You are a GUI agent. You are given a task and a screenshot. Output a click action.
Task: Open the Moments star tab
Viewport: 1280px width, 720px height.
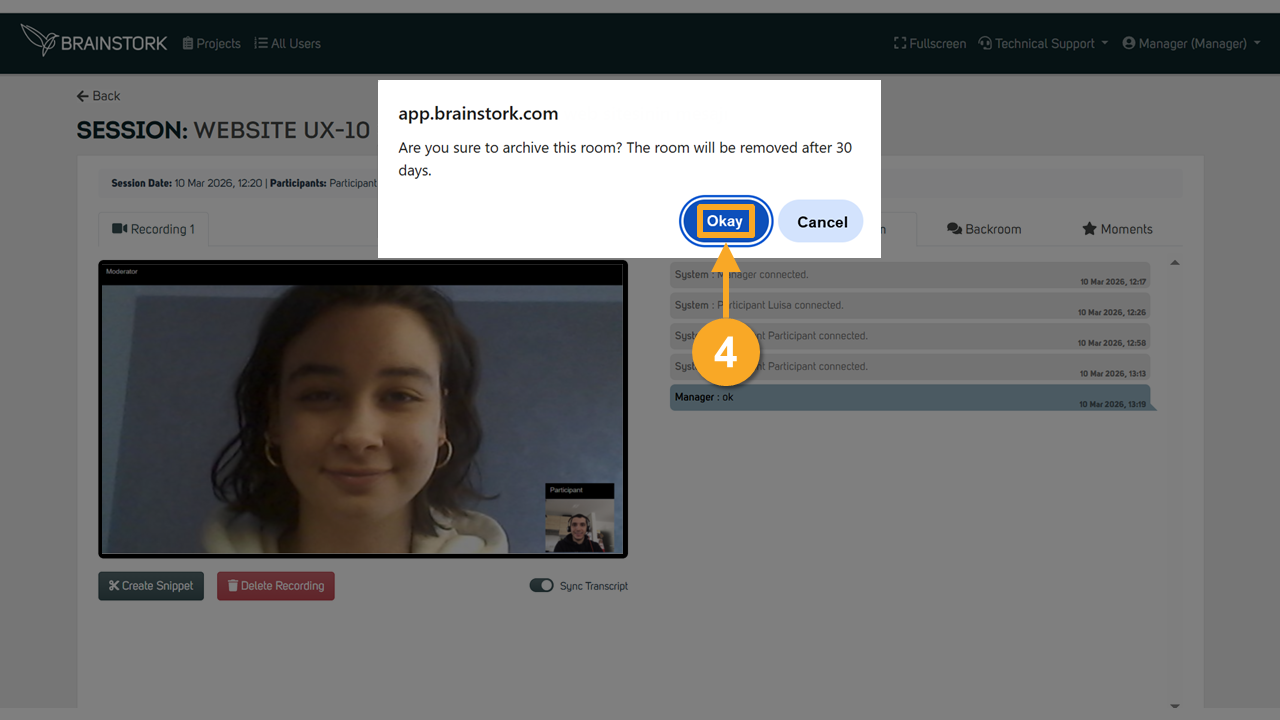pyautogui.click(x=1117, y=229)
